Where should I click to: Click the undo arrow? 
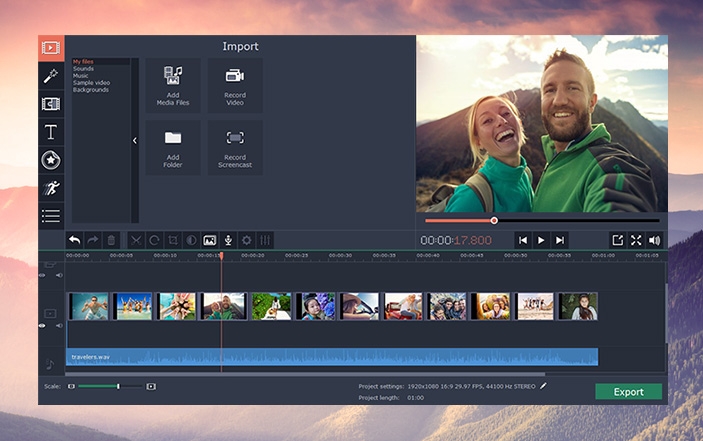[x=74, y=240]
